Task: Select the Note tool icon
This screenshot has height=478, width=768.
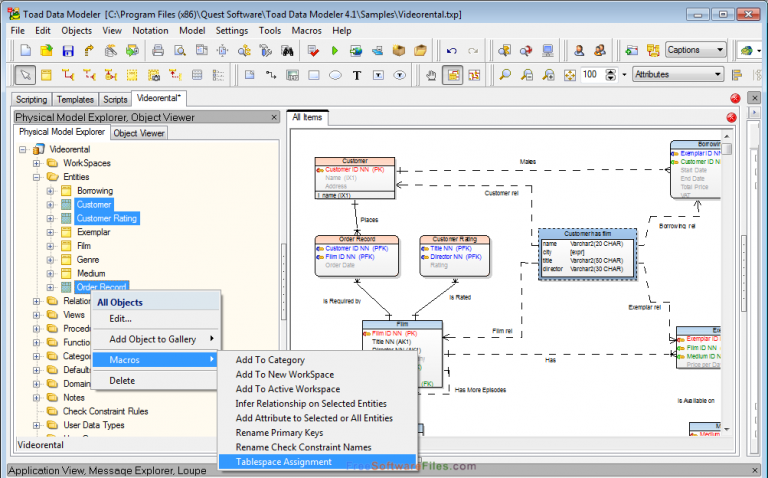Action: click(250, 75)
